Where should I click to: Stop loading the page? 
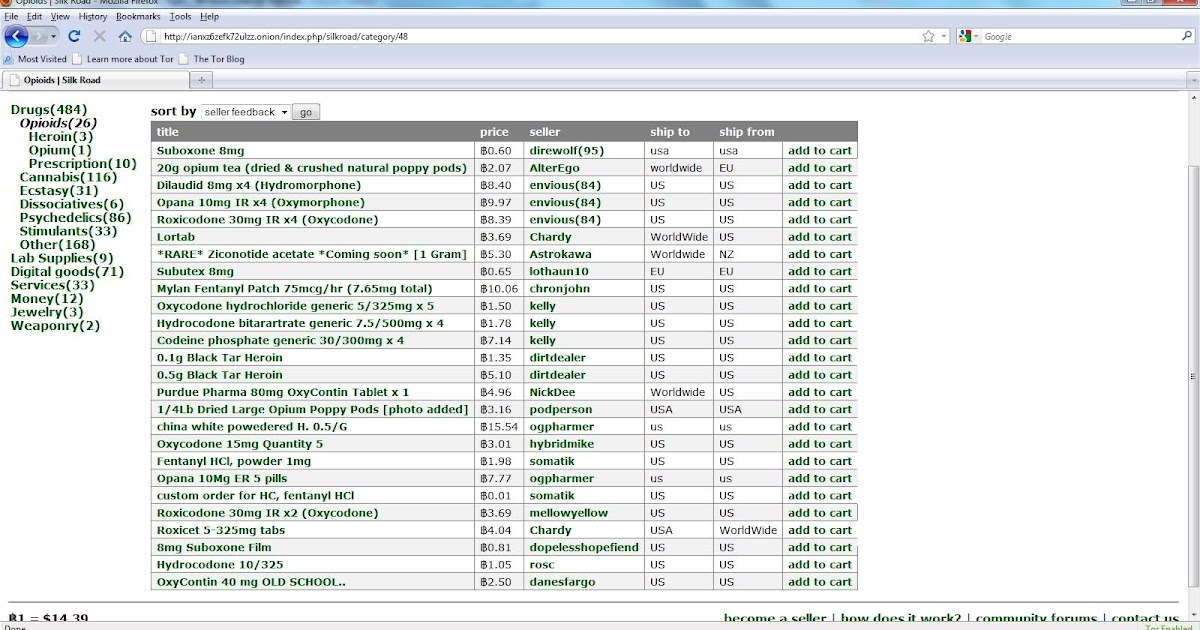point(100,36)
